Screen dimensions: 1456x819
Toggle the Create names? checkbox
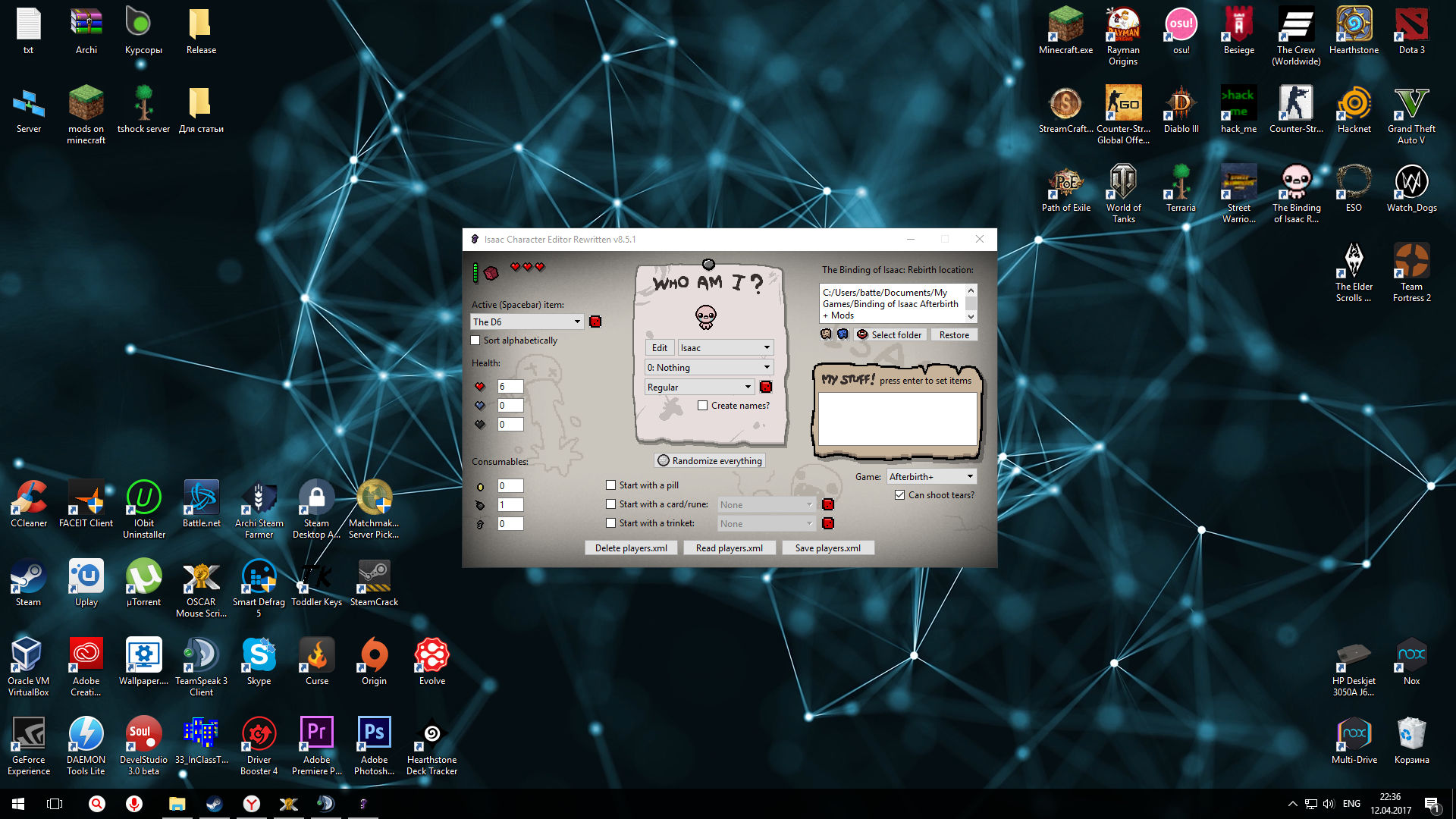[x=702, y=406]
